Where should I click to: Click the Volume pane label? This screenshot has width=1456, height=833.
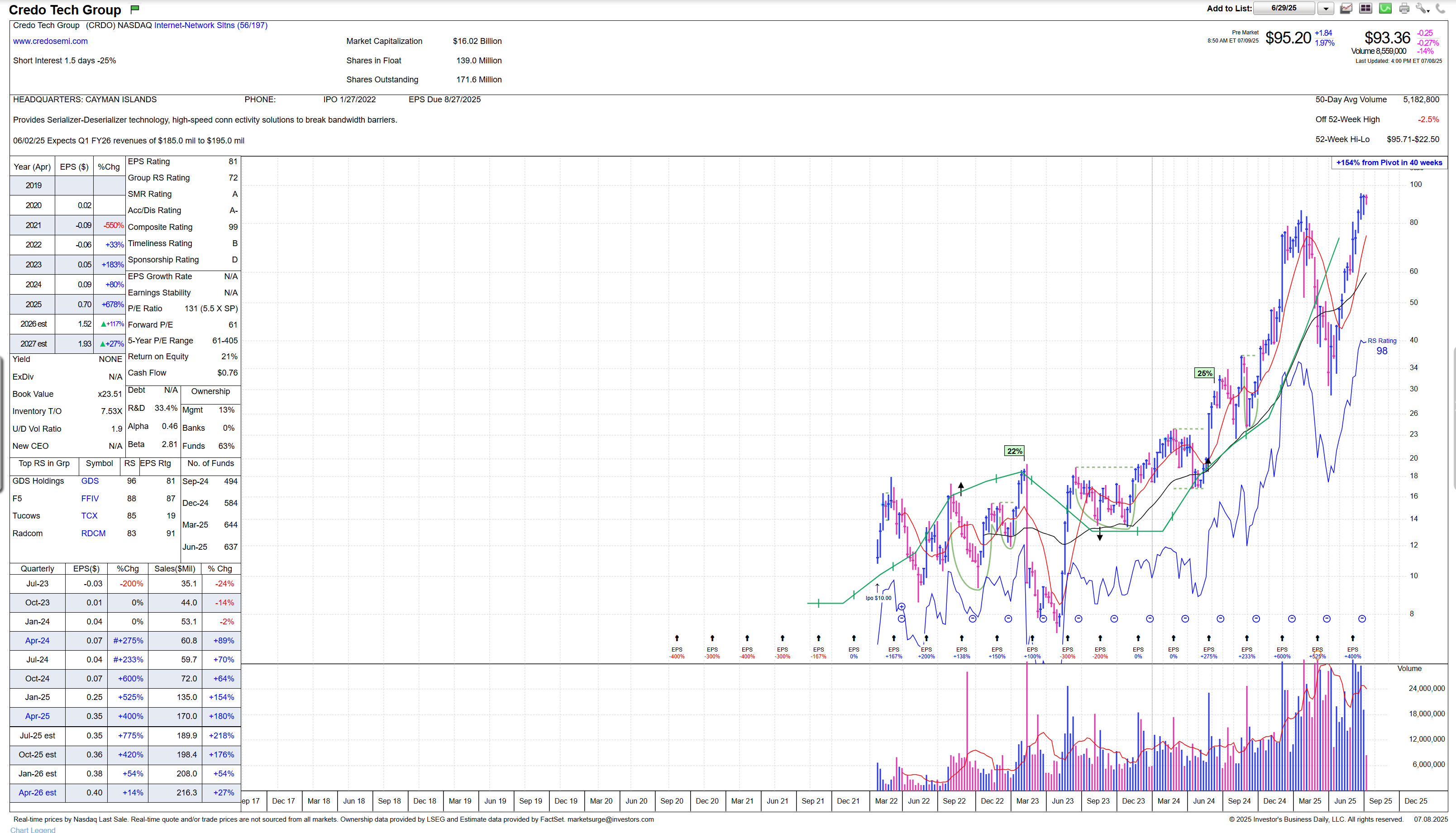(1409, 669)
